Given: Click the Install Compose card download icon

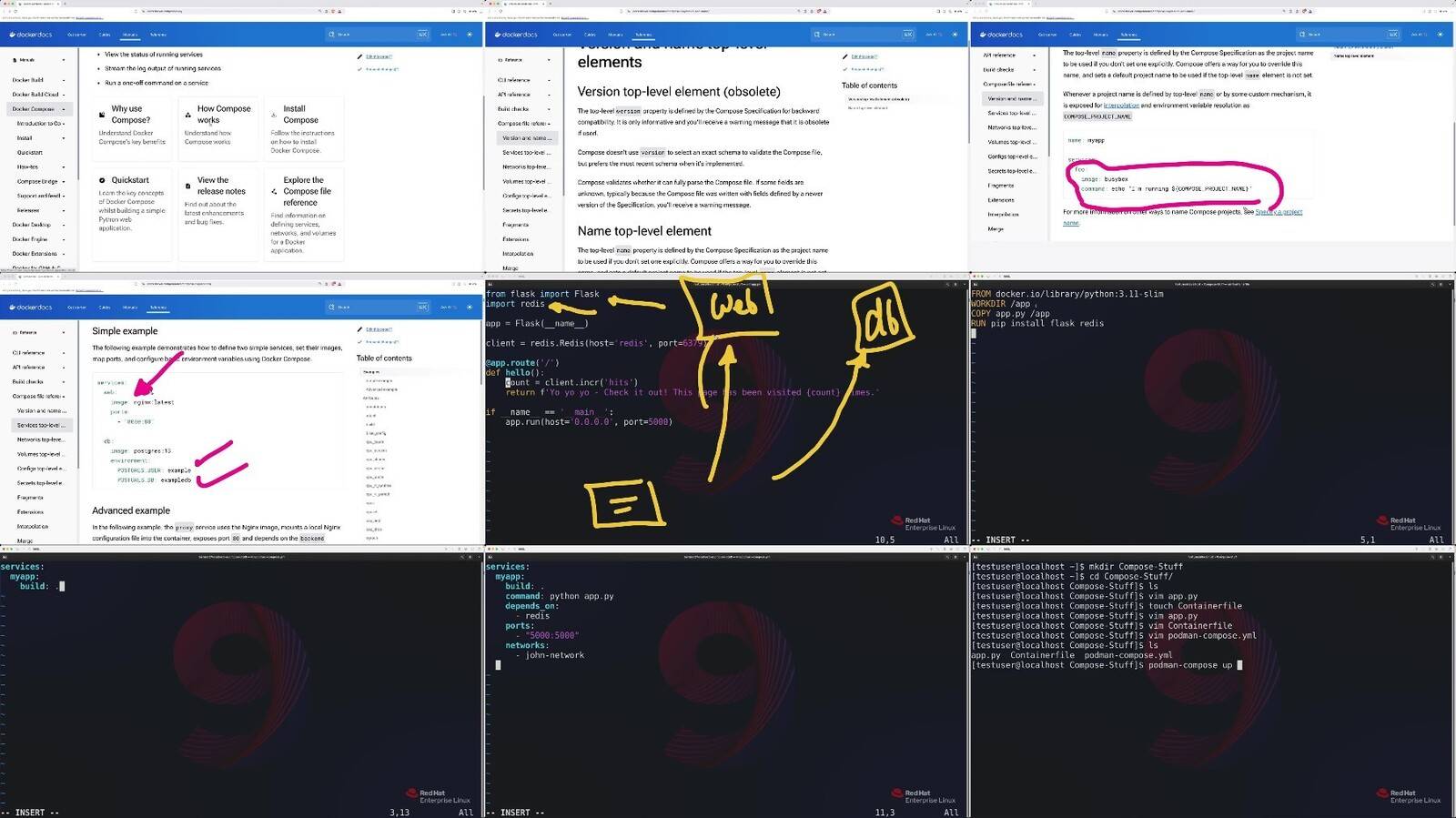Looking at the screenshot, I should tap(274, 115).
